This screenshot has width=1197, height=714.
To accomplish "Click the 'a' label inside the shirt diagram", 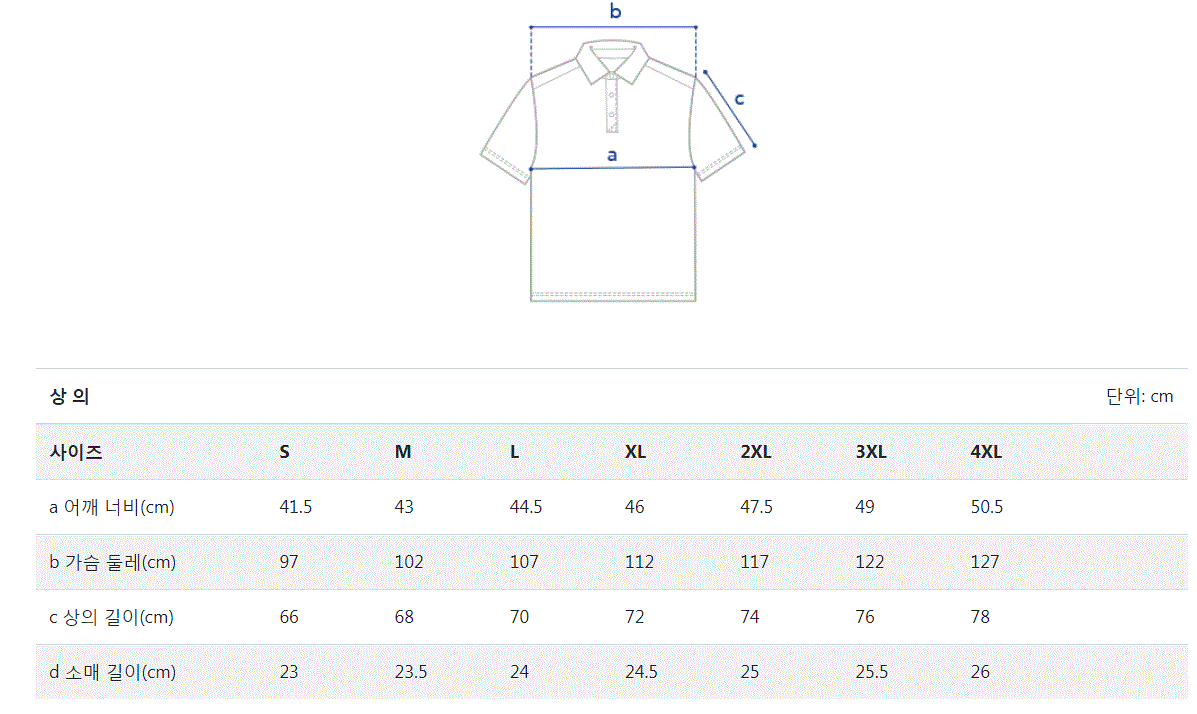I will coord(612,155).
